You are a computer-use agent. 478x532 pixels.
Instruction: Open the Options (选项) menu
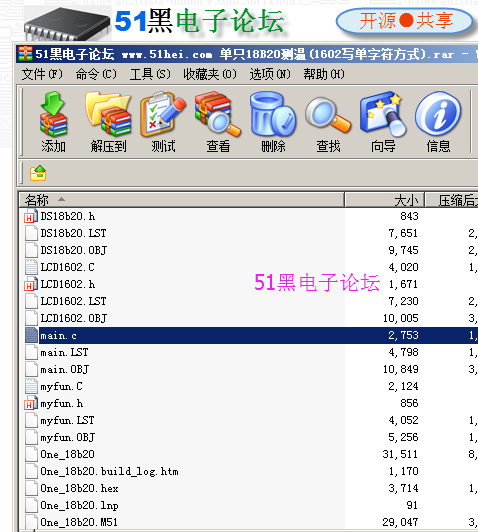(270, 74)
